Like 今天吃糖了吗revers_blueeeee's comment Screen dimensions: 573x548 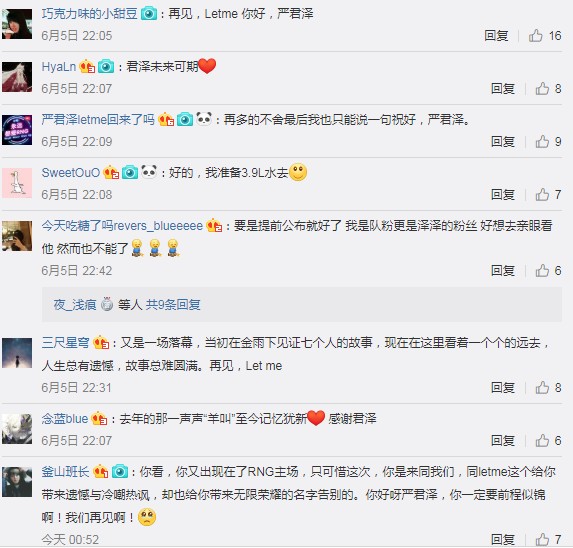click(548, 270)
